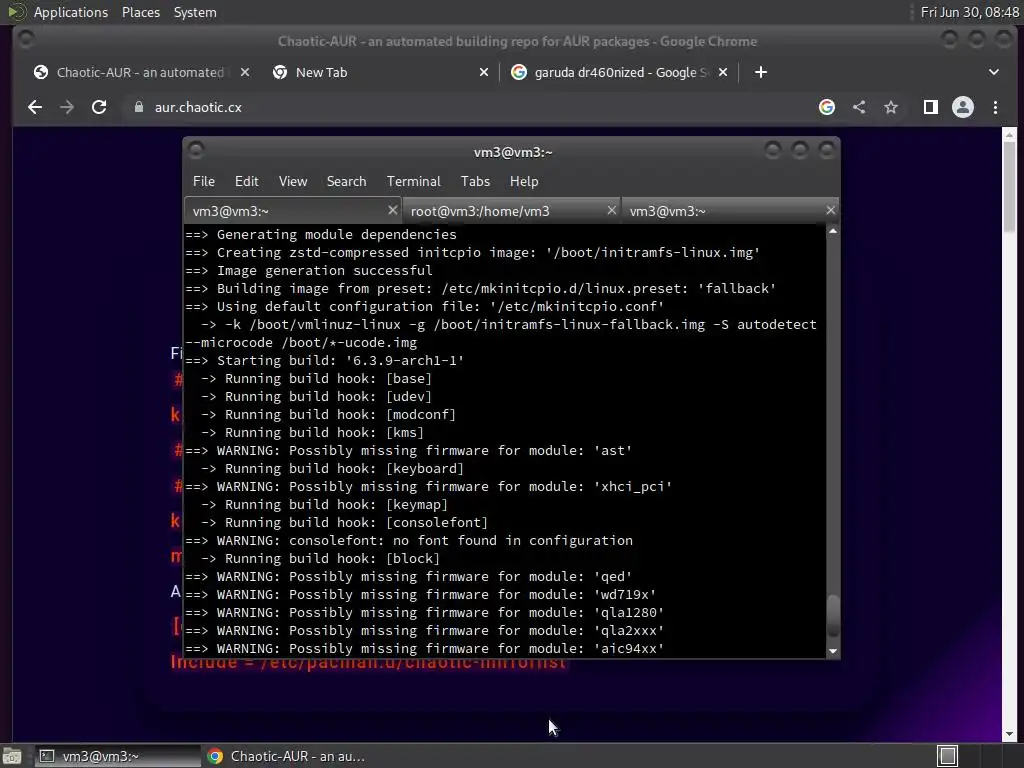This screenshot has width=1024, height=768.
Task: Close last vm3@vm3:~ terminal tab
Action: tap(831, 210)
